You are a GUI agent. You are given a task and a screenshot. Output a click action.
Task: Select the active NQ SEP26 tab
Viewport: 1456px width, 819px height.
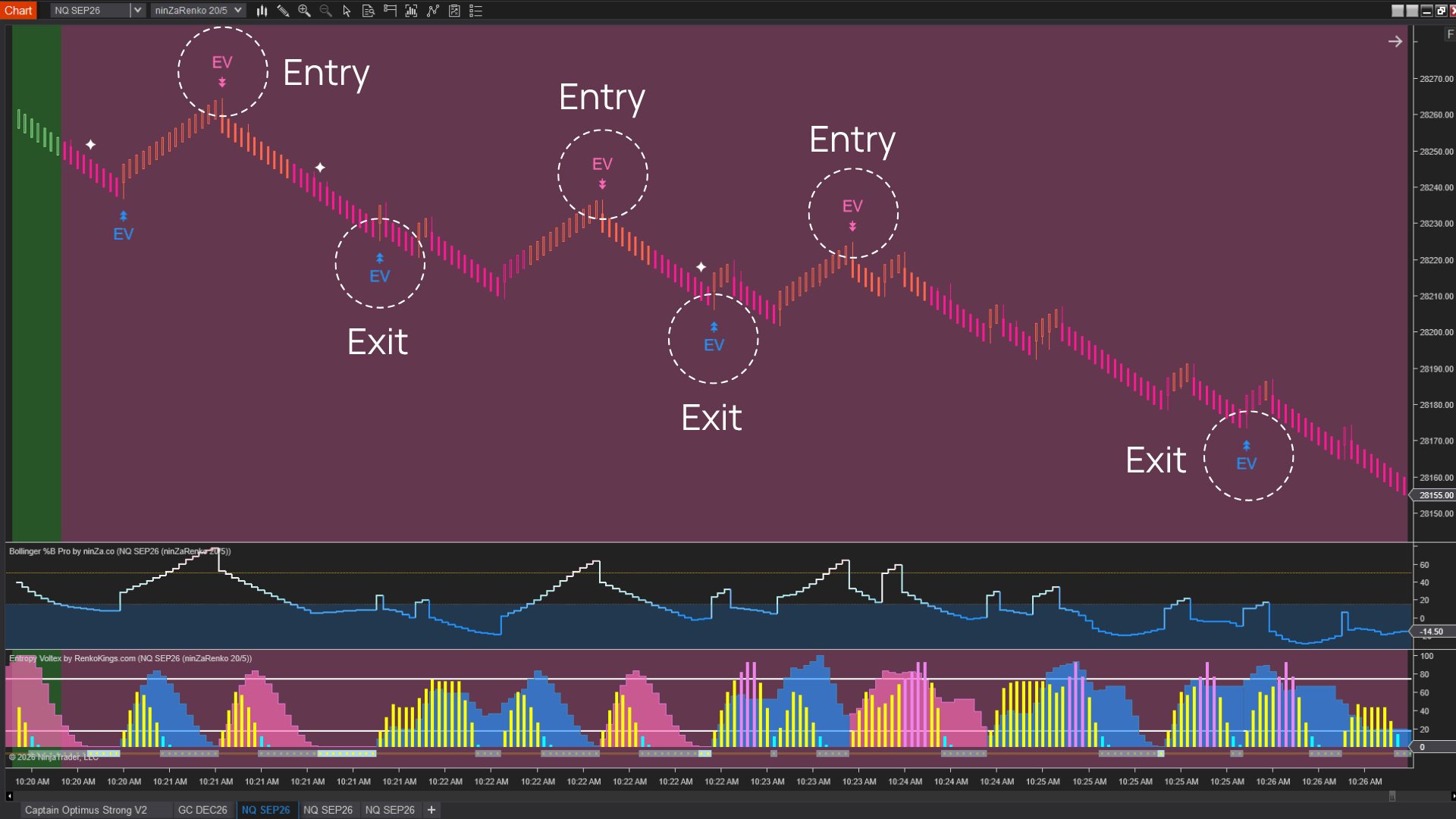click(x=265, y=810)
